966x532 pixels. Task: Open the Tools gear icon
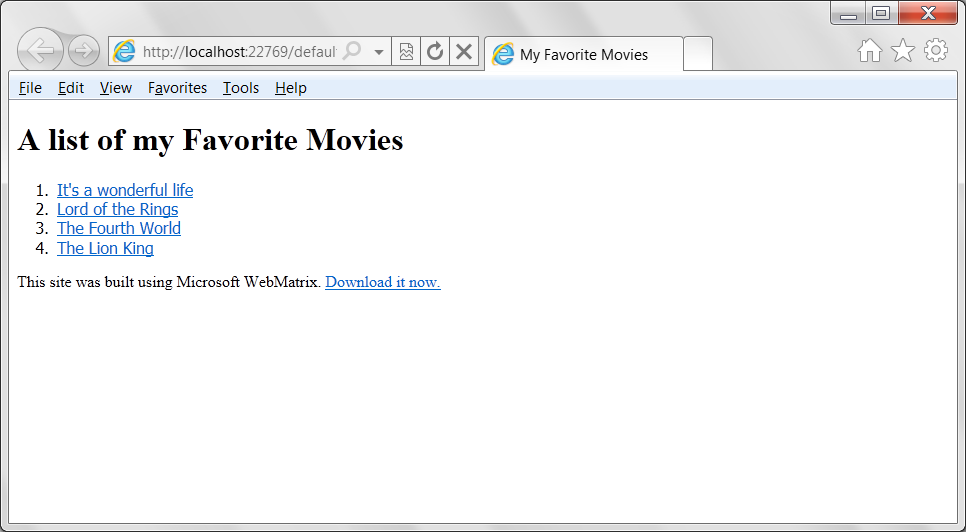[x=936, y=50]
